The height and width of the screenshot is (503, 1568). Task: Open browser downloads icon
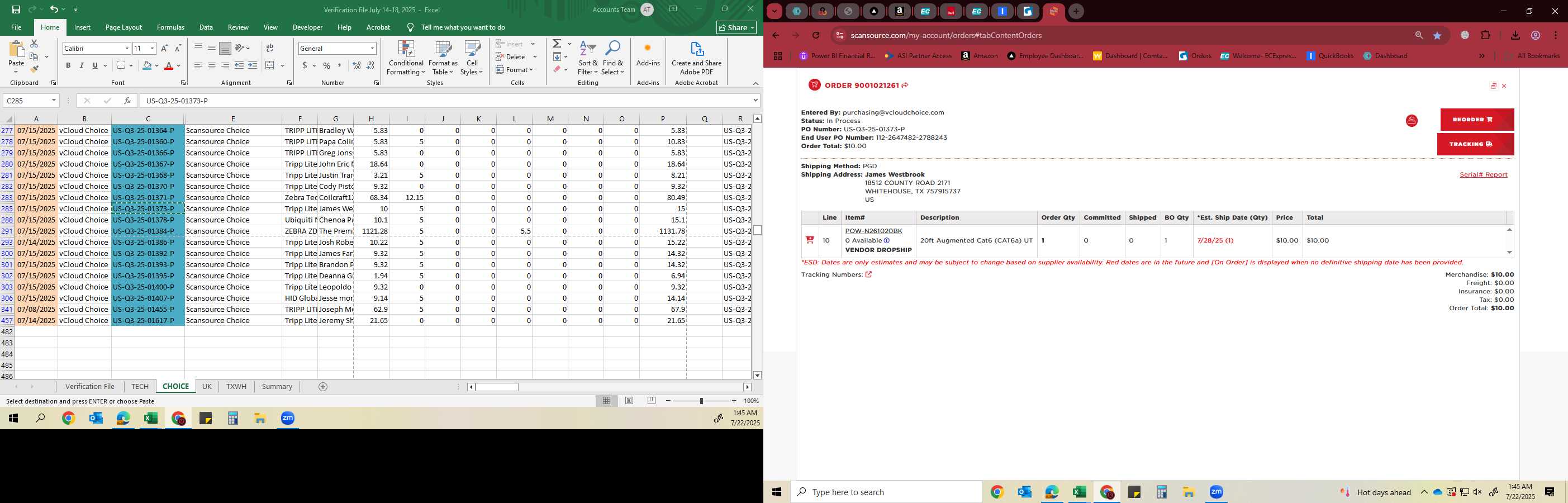click(1515, 35)
